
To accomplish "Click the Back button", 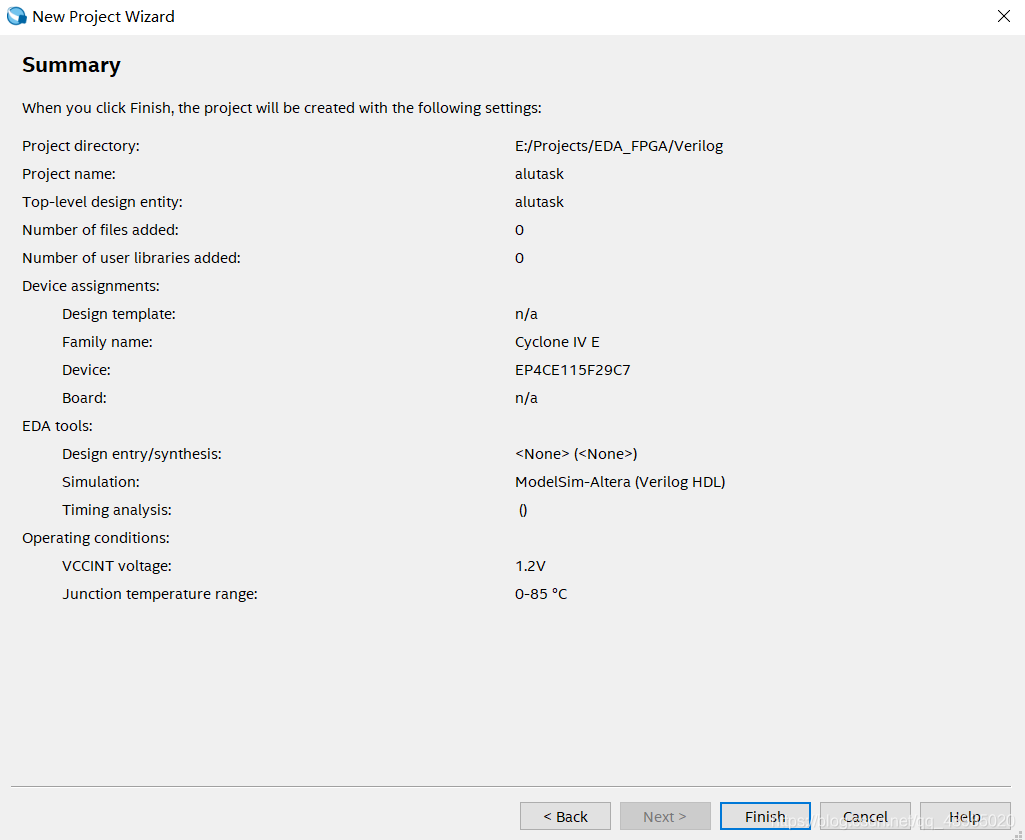I will click(x=564, y=816).
